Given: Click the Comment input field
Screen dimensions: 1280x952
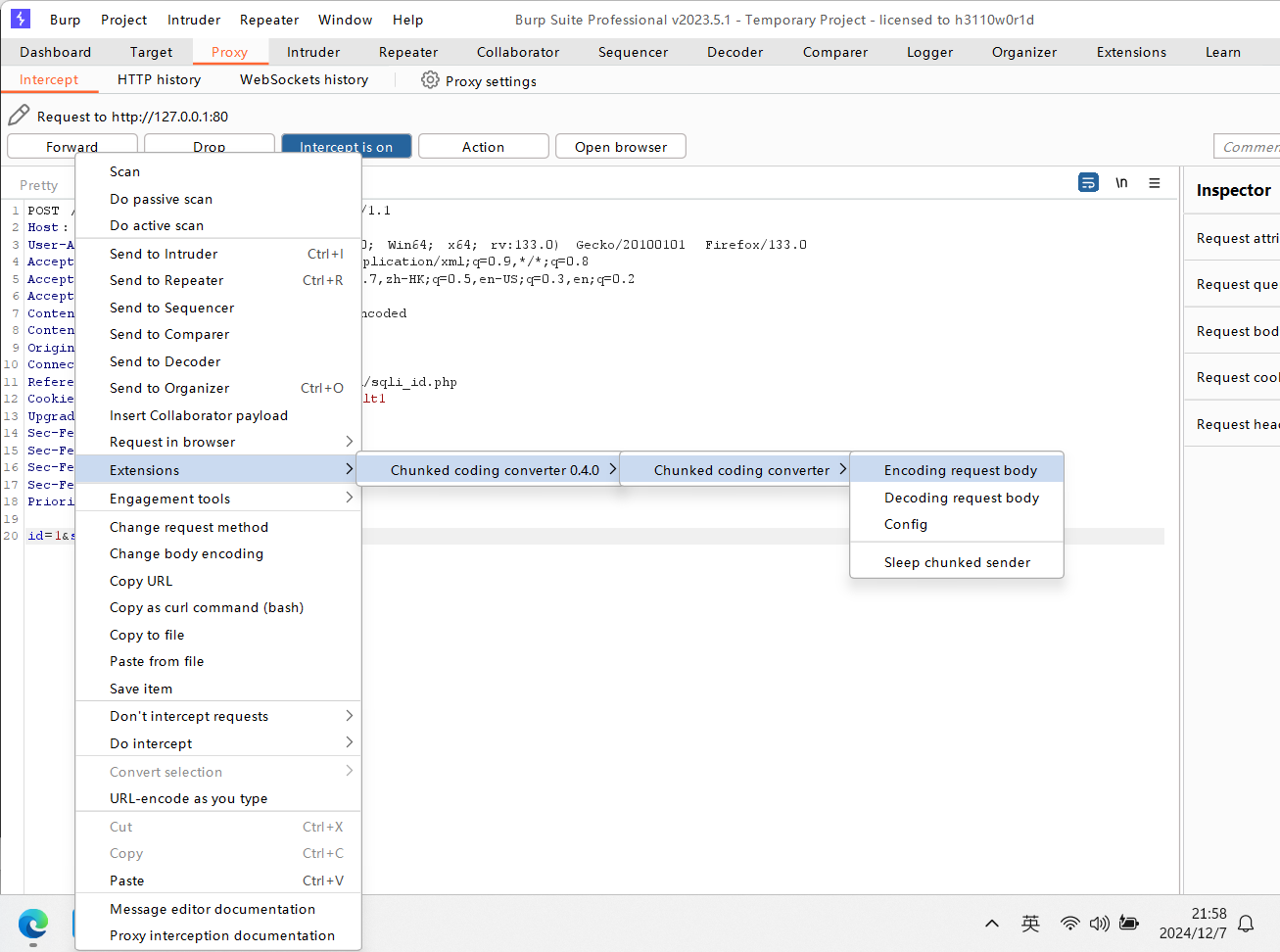Looking at the screenshot, I should pos(1247,146).
